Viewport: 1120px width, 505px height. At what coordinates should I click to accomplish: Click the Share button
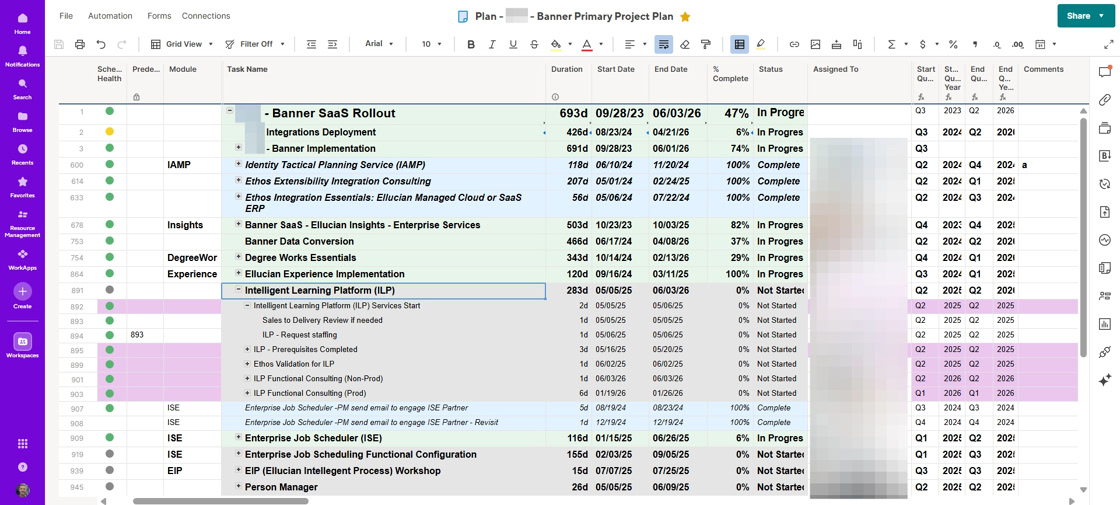point(1085,16)
